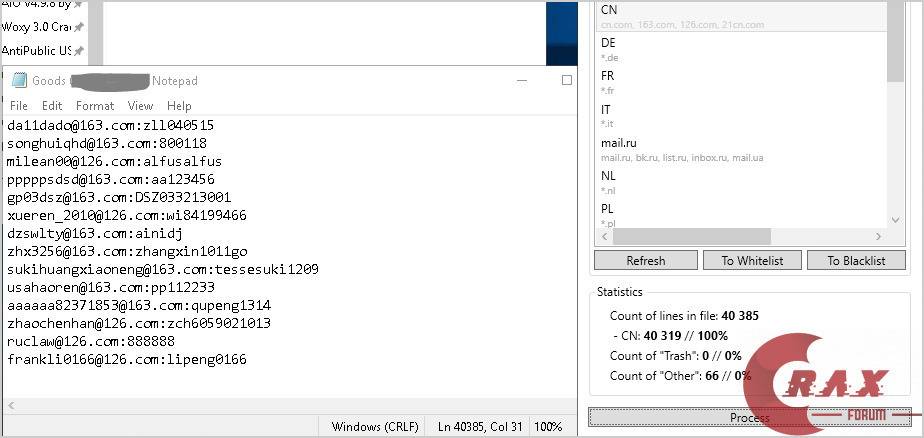Unpin the AIO v4.9.8 quick access item
Viewport: 924px width, 438px height.
[79, 3]
